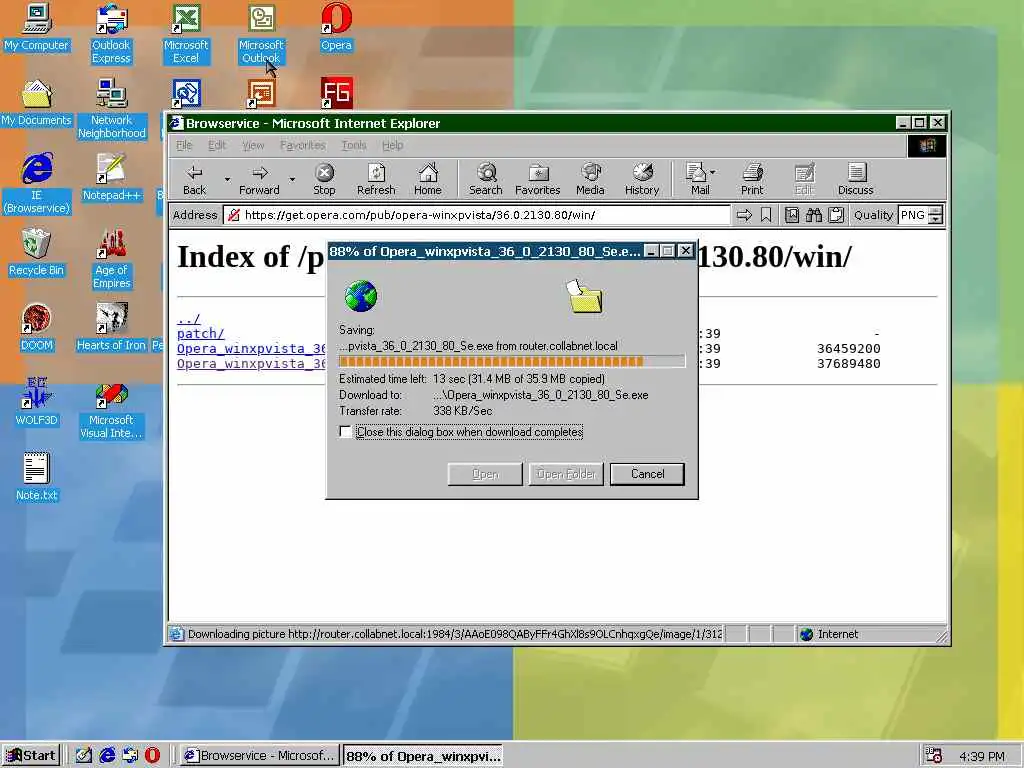This screenshot has width=1024, height=768.
Task: Open the Favorites menu
Action: (302, 145)
